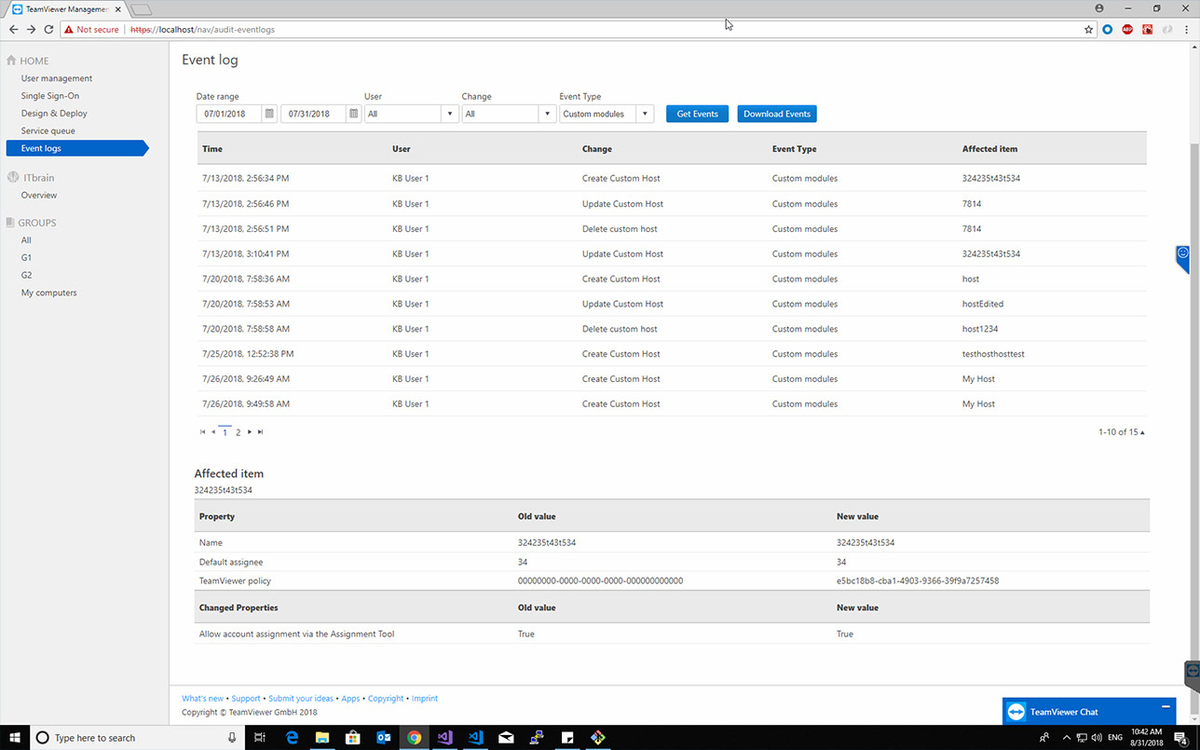Bookmark this page with the star icon
1200x750 pixels.
click(x=1089, y=30)
